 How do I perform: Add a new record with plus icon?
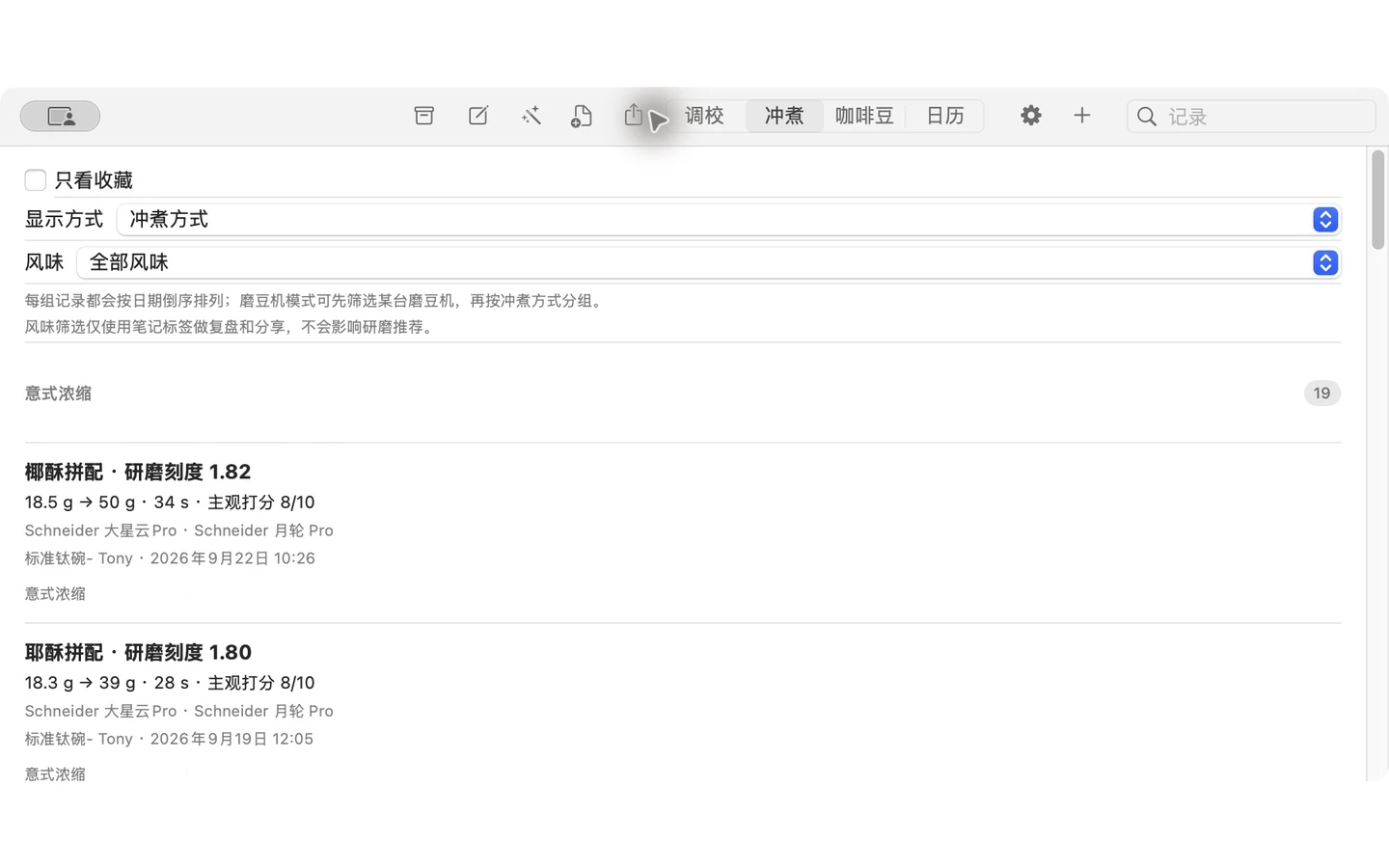pyautogui.click(x=1082, y=116)
